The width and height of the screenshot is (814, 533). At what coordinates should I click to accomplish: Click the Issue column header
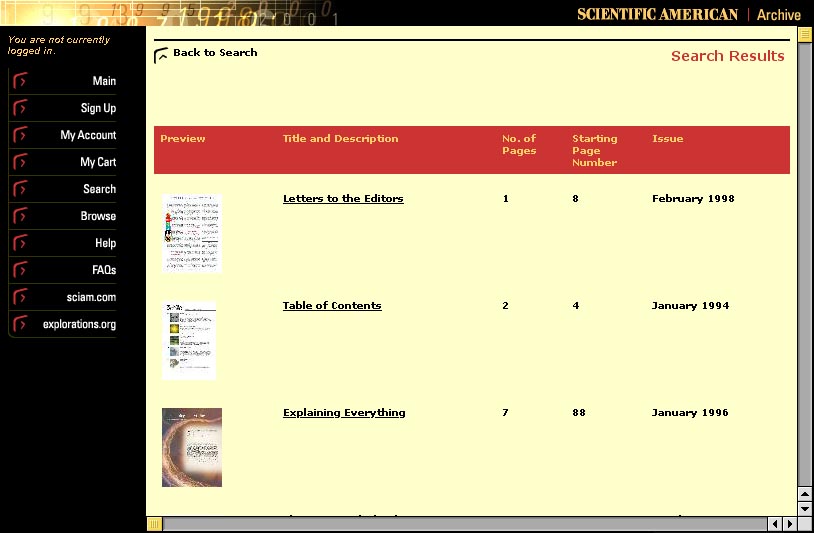point(668,139)
